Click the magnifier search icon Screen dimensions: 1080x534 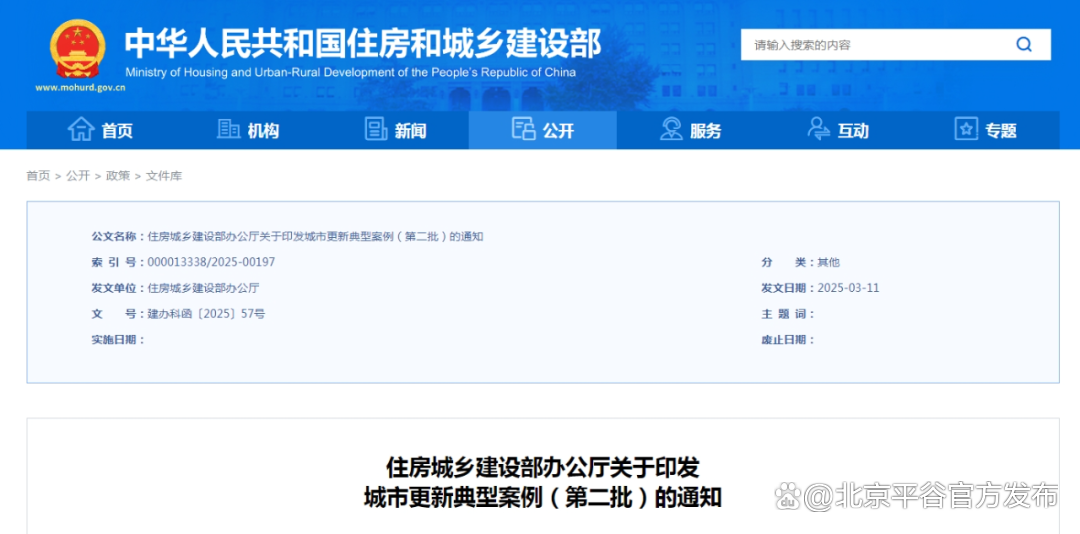click(1024, 45)
